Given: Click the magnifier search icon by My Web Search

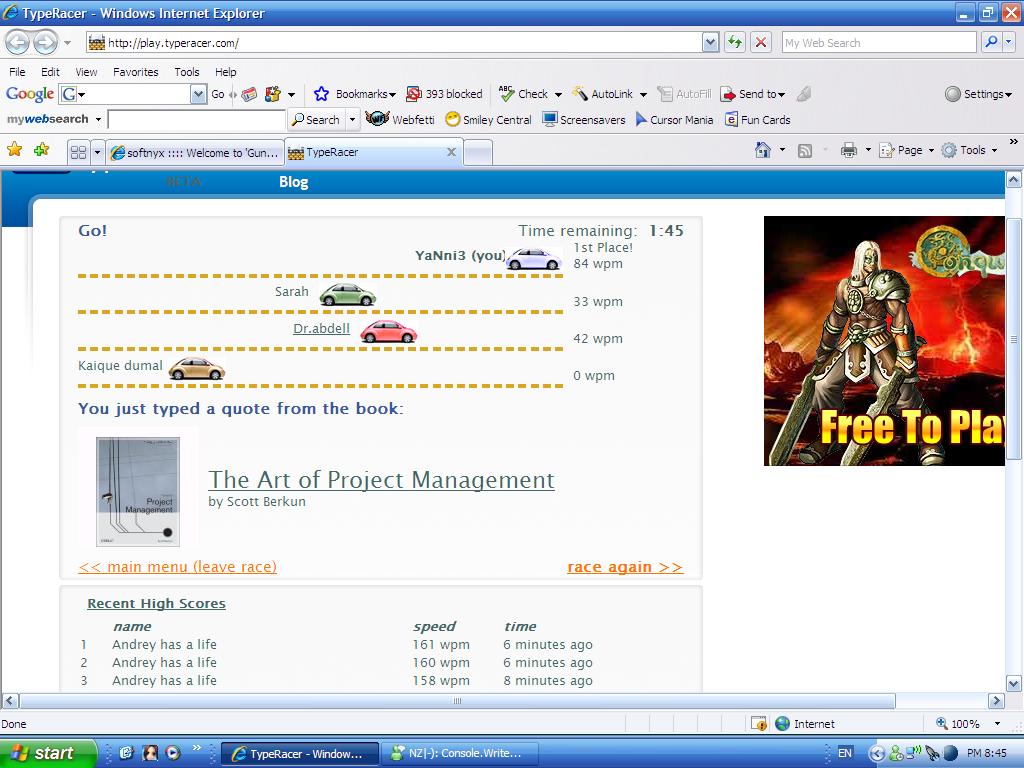Looking at the screenshot, I should coord(991,42).
